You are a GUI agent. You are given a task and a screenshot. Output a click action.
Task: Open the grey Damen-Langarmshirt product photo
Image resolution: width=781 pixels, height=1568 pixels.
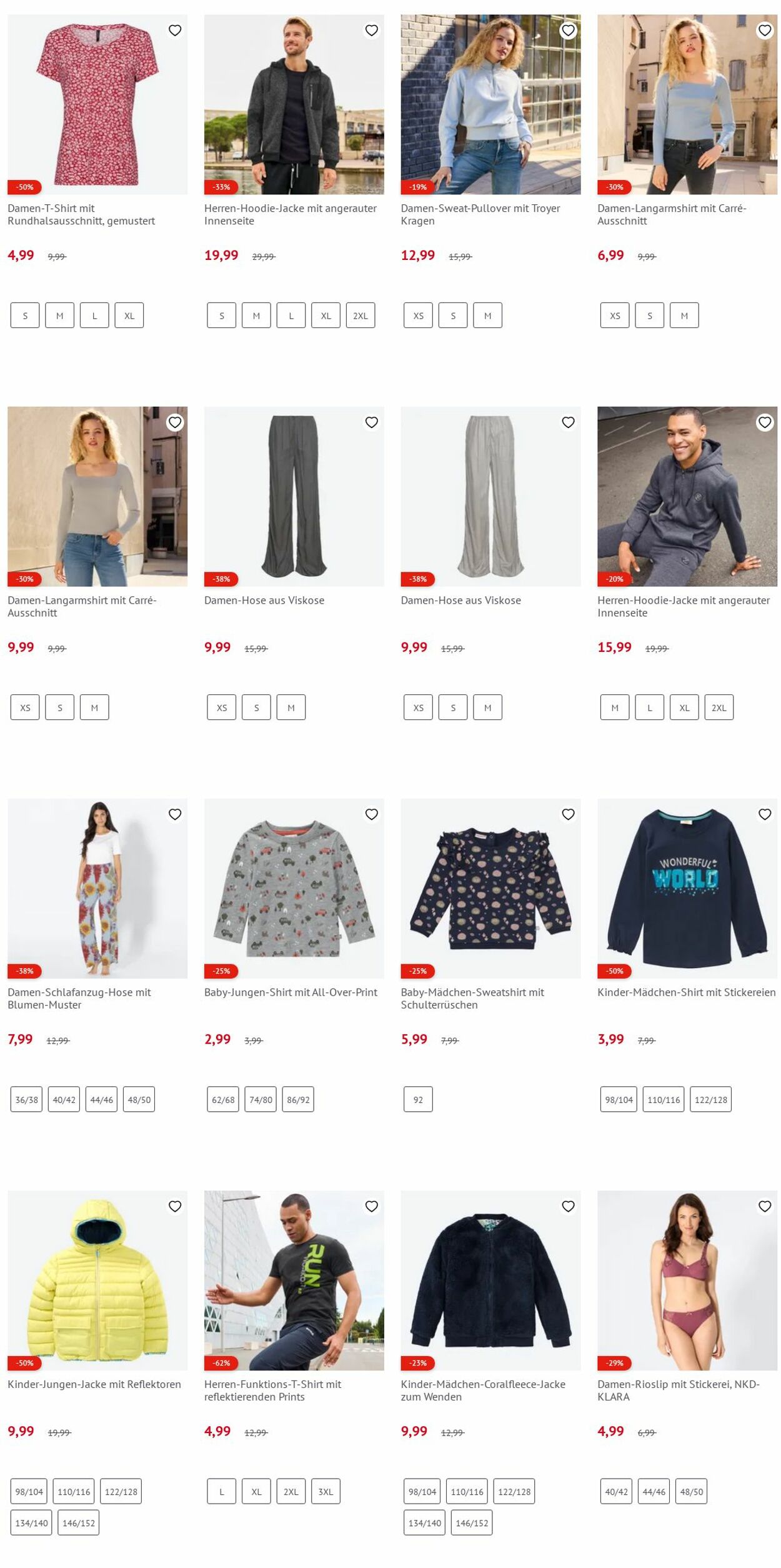(97, 496)
